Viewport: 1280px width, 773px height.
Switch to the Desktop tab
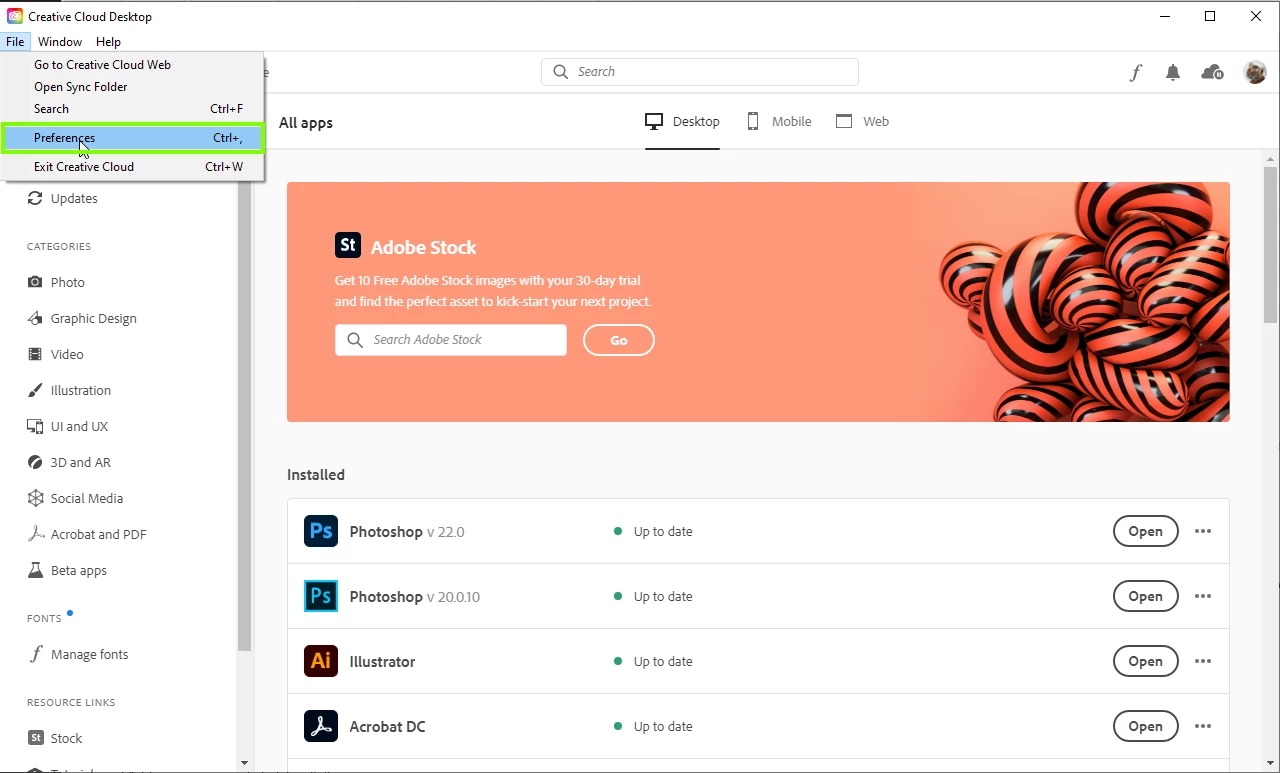(x=683, y=122)
